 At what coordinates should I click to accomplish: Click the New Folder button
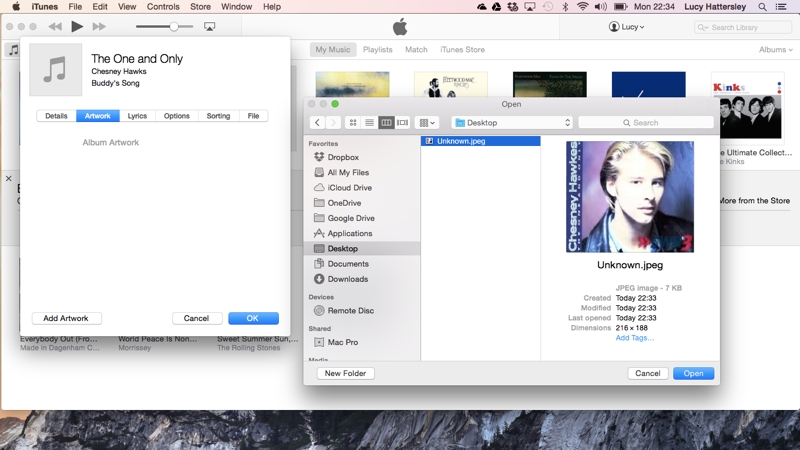click(x=345, y=373)
